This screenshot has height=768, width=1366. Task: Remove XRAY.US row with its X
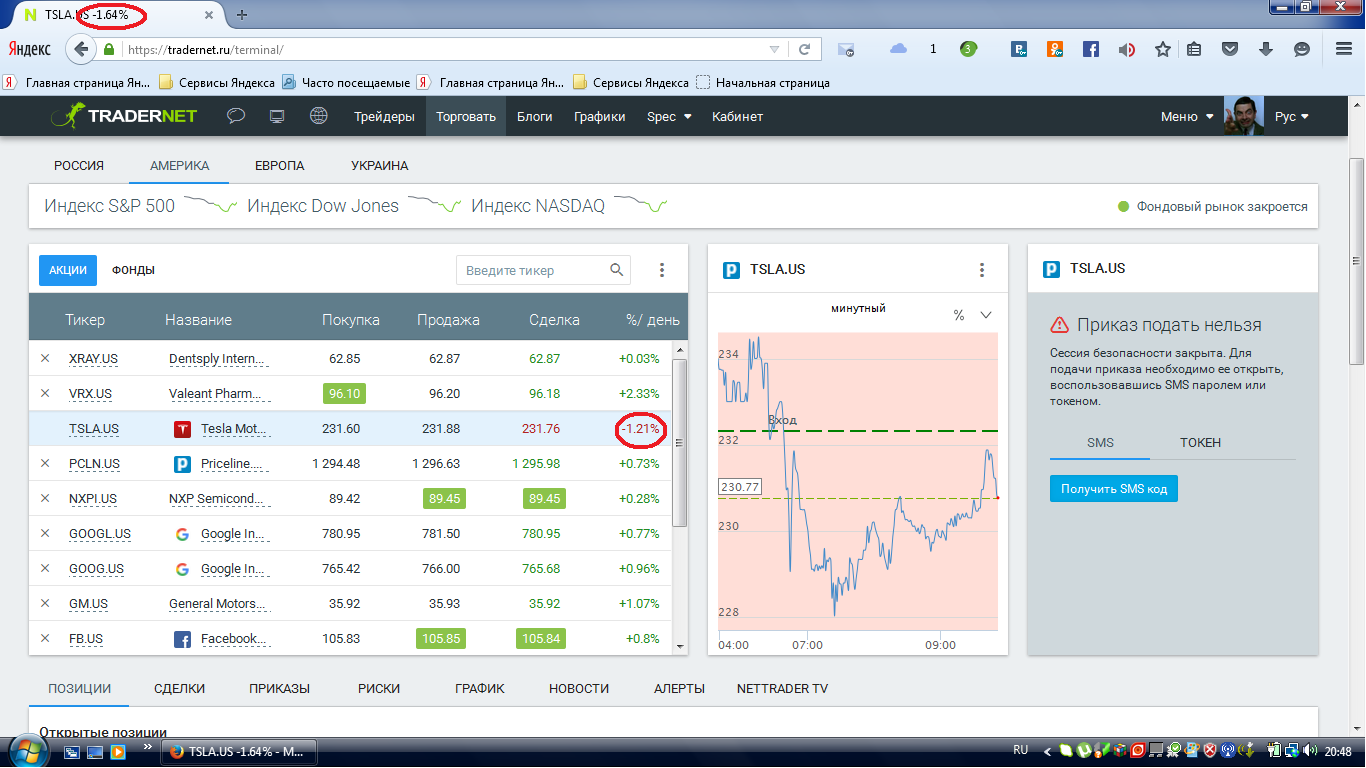[x=45, y=358]
